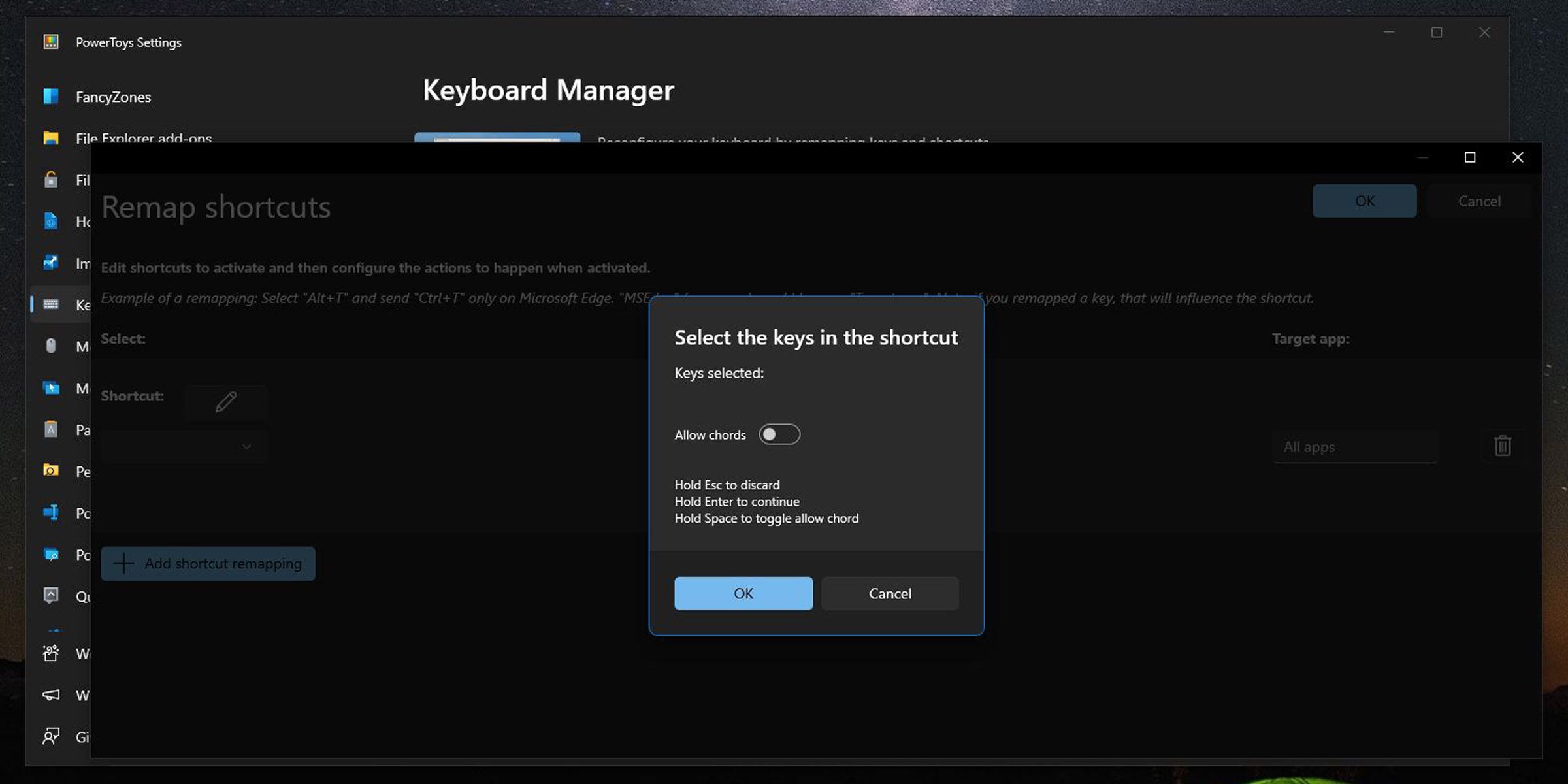The image size is (1568, 784).
Task: Open the action dropdown below Shortcut
Action: pyautogui.click(x=184, y=447)
